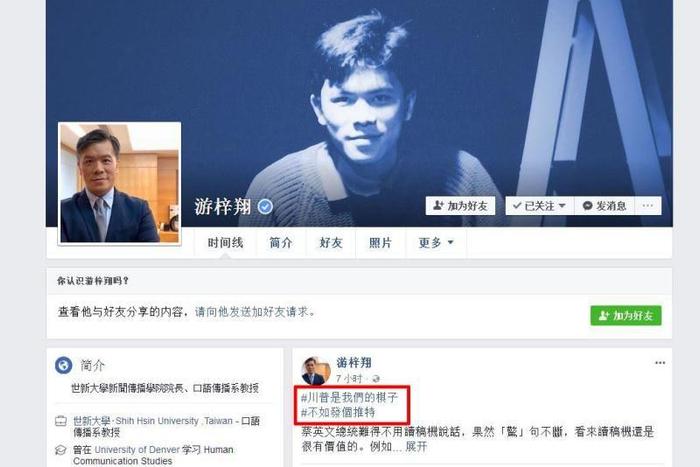Click the green 加为好友 button
The height and width of the screenshot is (467, 700).
[626, 316]
